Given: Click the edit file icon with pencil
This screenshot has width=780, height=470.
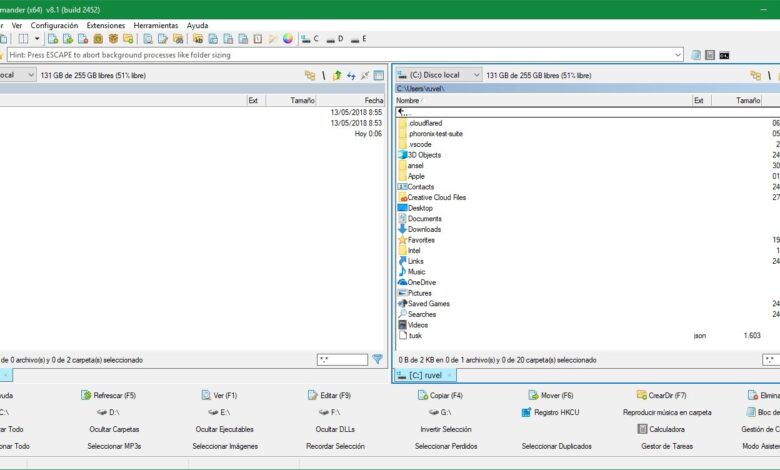Looking at the screenshot, I should (x=163, y=39).
